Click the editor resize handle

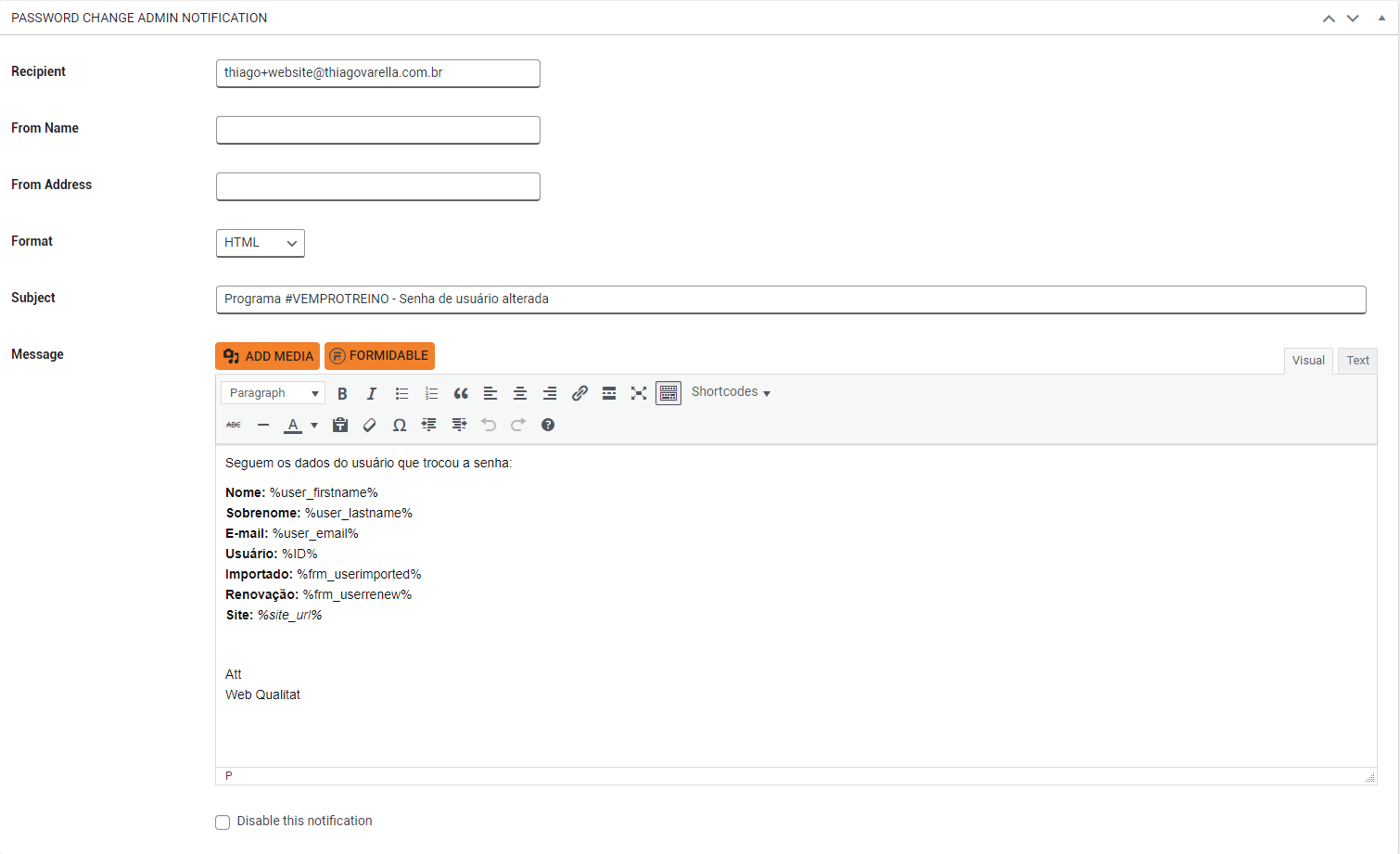tap(1369, 777)
